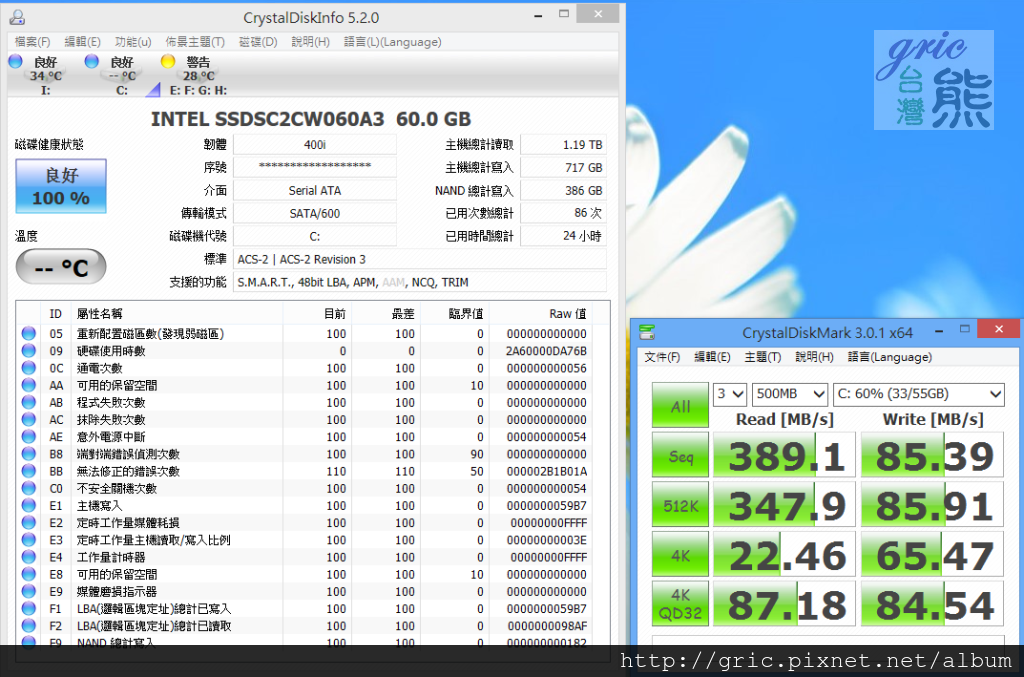
Task: Click the CrystalDiskMark title bar app icon
Action: click(647, 332)
